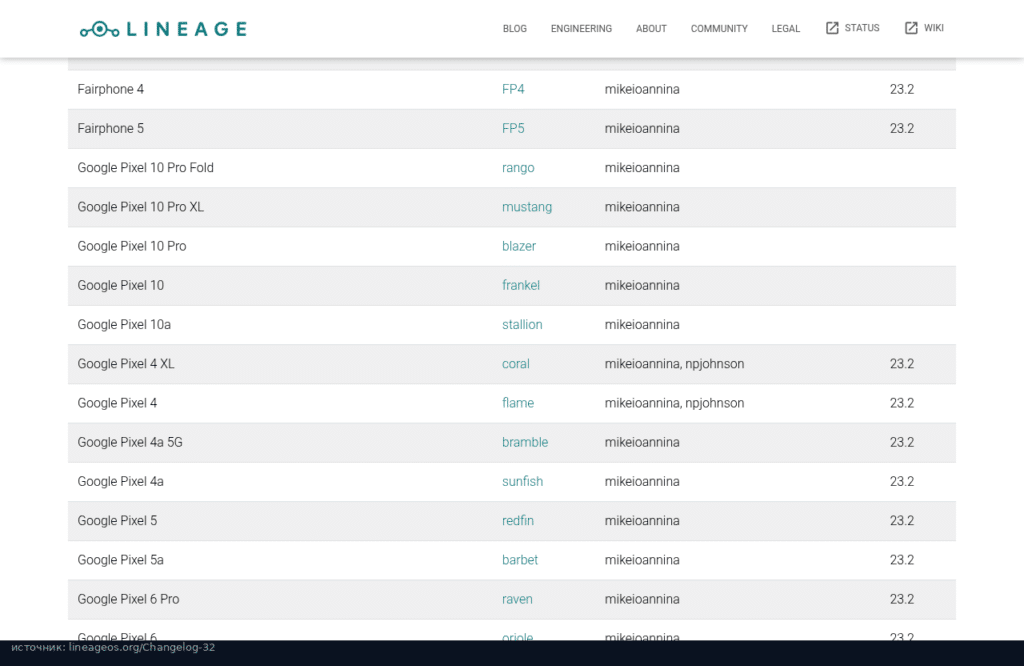Click mikeioannina in the stallion row
Screen dimensions: 1024x666
[x=642, y=325]
